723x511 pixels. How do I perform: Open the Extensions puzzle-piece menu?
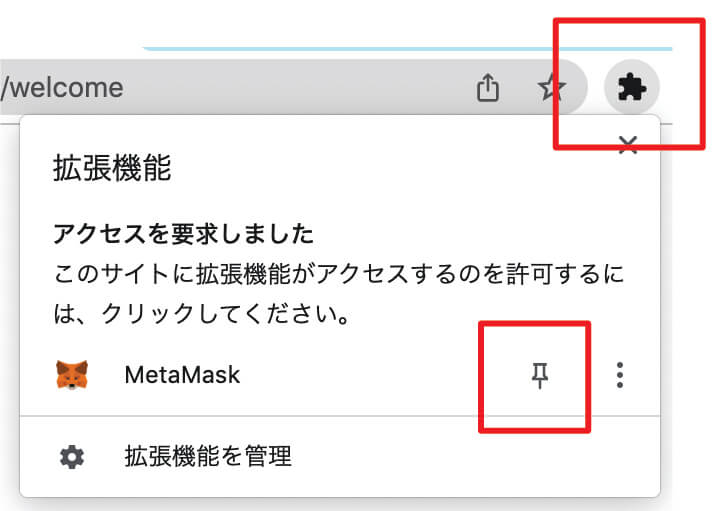point(632,87)
